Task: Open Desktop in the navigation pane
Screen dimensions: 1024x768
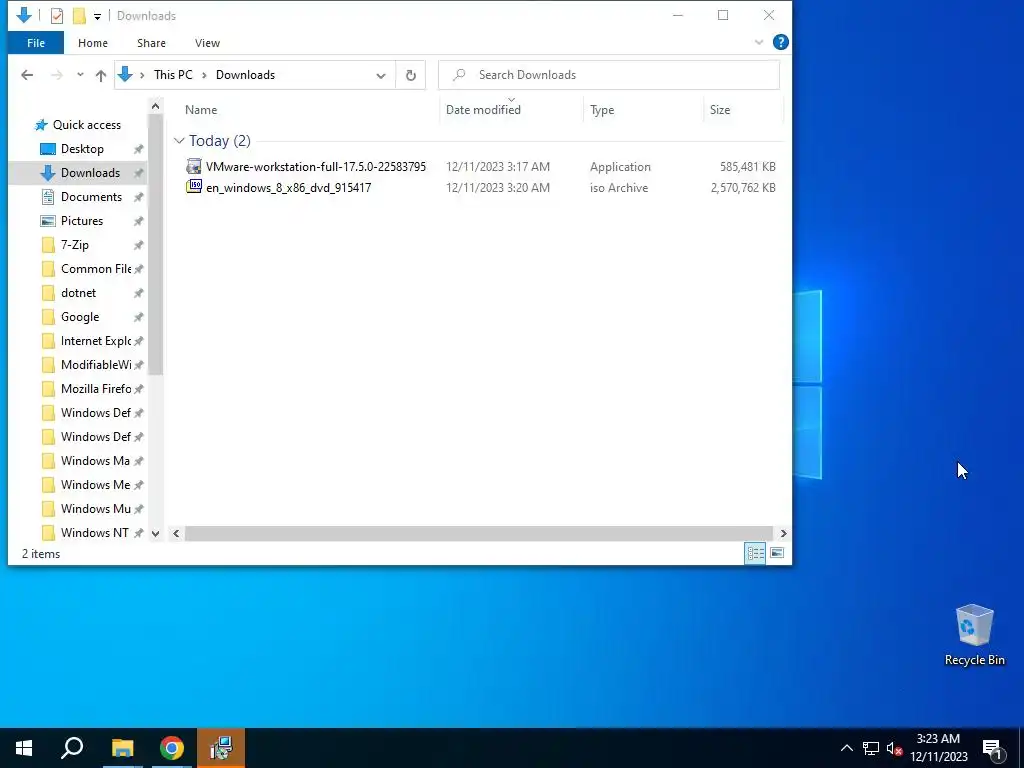Action: (82, 149)
